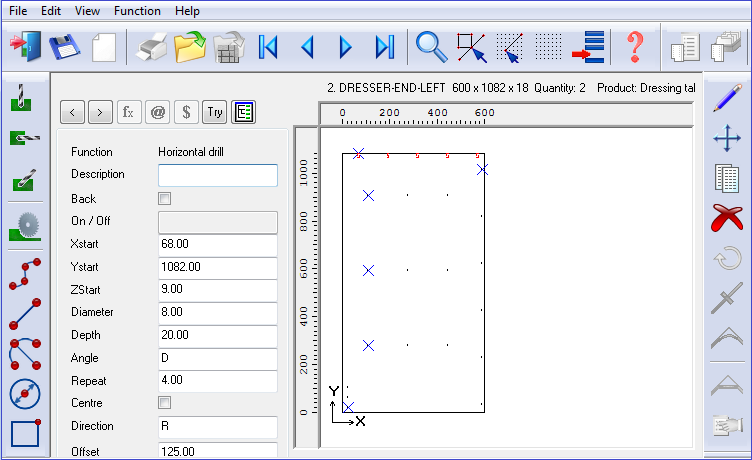Select the vertical drill tool
752x460 pixels.
[21, 97]
